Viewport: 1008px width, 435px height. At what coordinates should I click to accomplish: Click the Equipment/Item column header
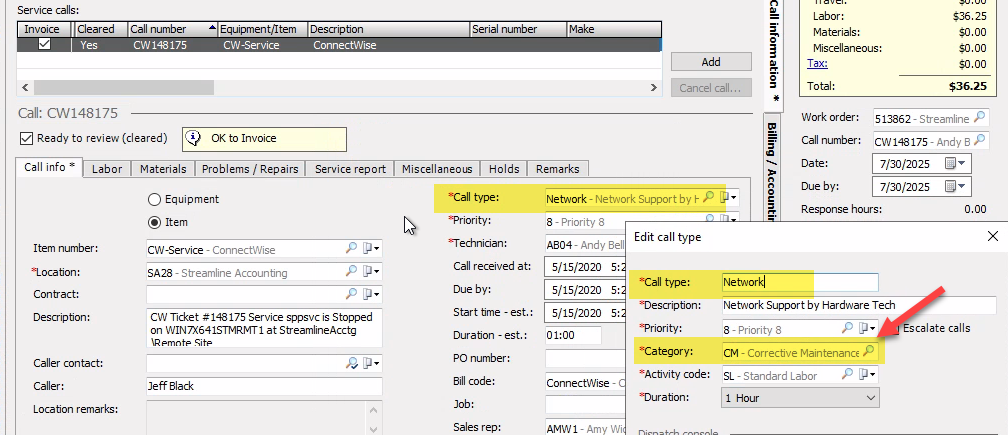pos(262,29)
